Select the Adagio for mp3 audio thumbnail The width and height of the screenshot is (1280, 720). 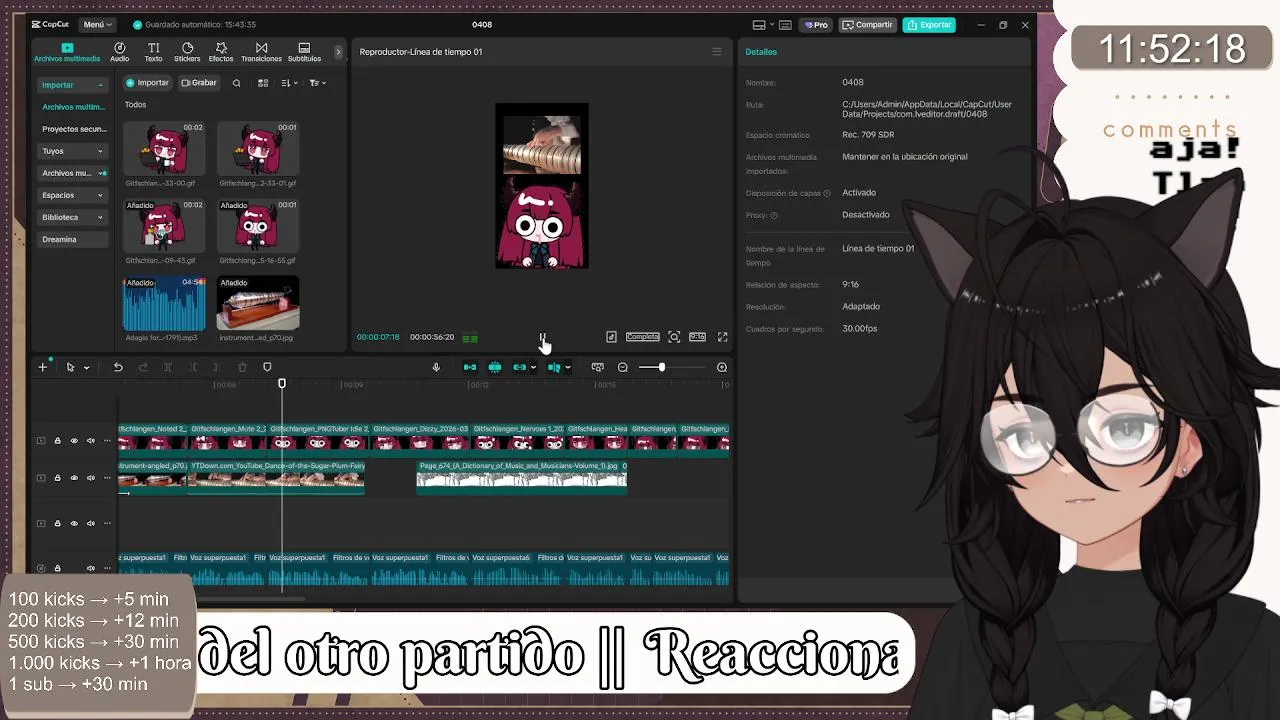[x=164, y=303]
